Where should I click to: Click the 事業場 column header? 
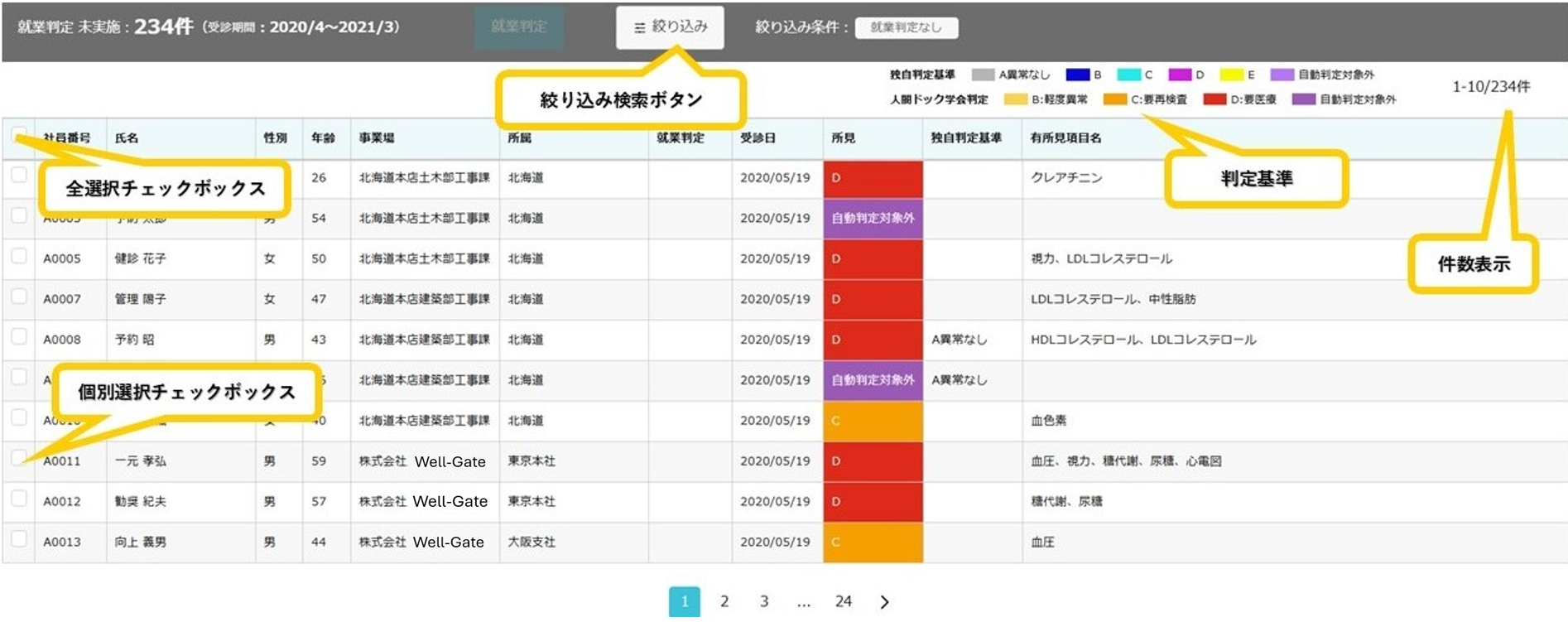point(377,138)
